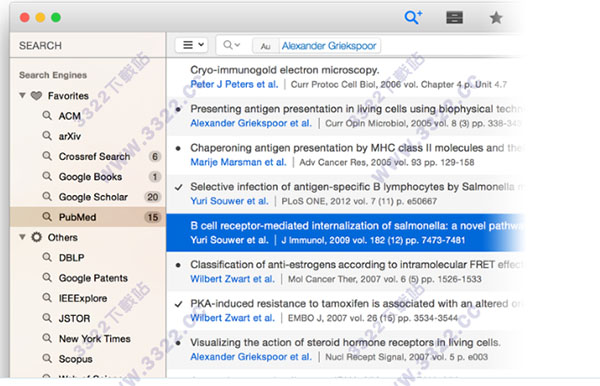Click the PubMed result count badge 15
The width and height of the screenshot is (600, 386).
pyautogui.click(x=153, y=217)
